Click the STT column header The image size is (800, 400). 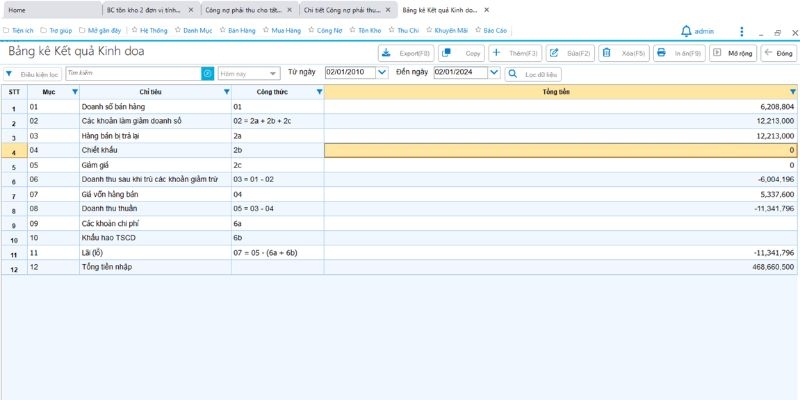[x=14, y=92]
